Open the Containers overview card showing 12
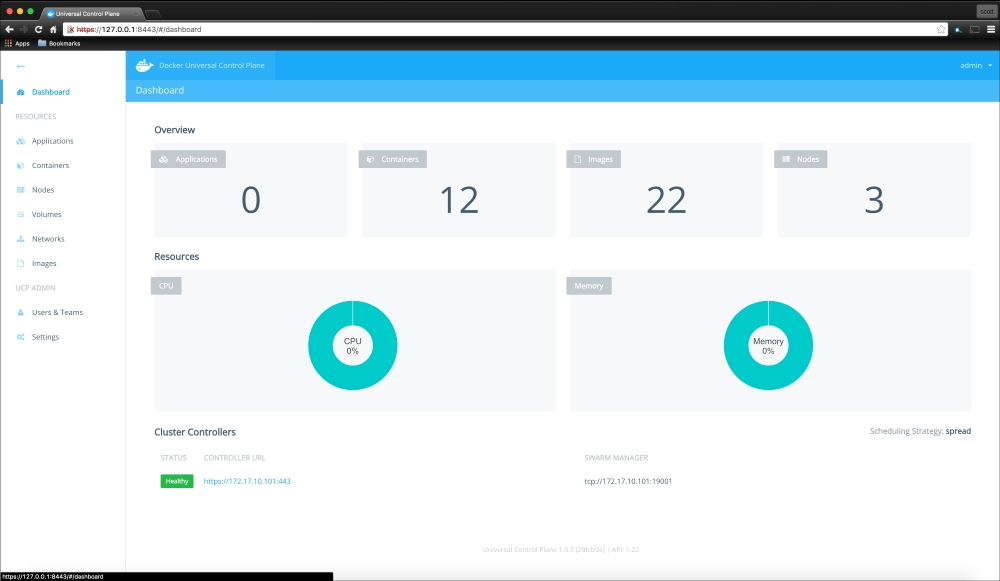Screen dimensions: 1000x581 point(459,192)
